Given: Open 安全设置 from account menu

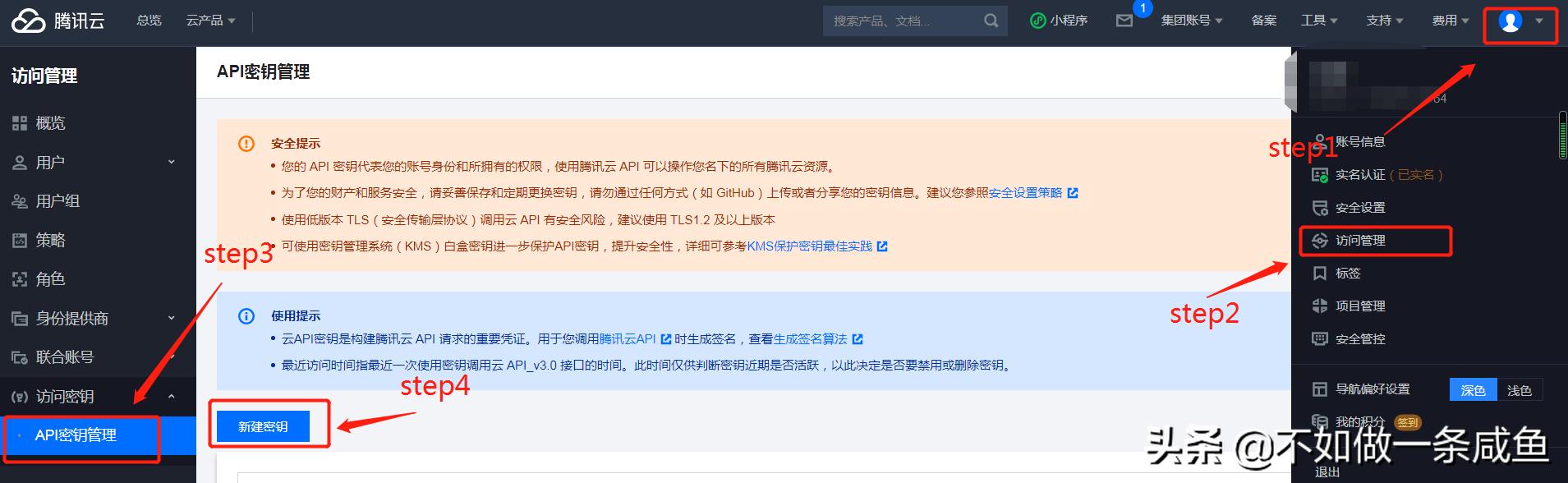Looking at the screenshot, I should [1360, 208].
